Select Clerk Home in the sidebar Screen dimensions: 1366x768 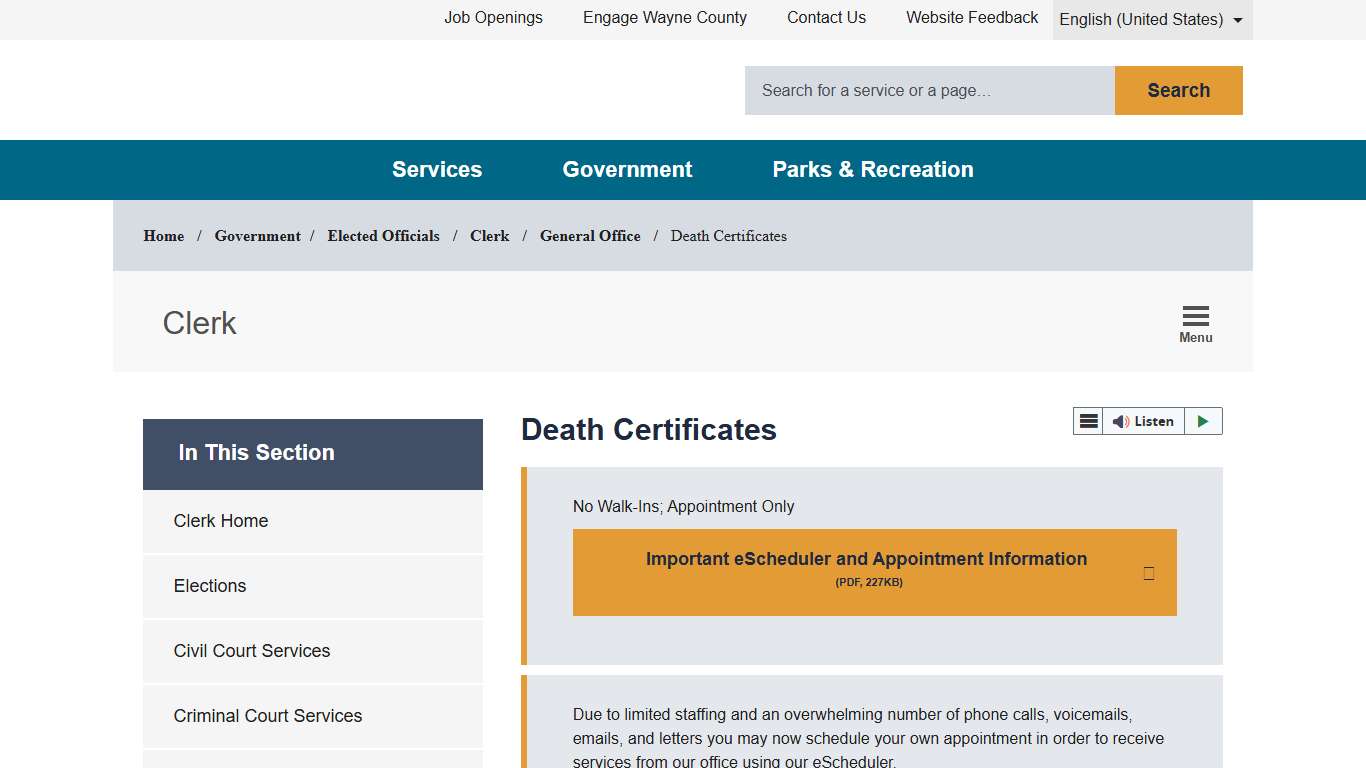[x=221, y=521]
